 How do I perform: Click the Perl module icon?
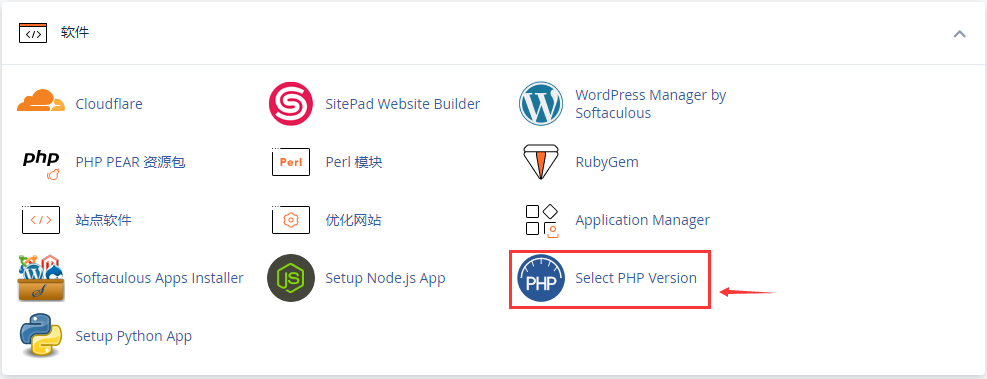291,162
